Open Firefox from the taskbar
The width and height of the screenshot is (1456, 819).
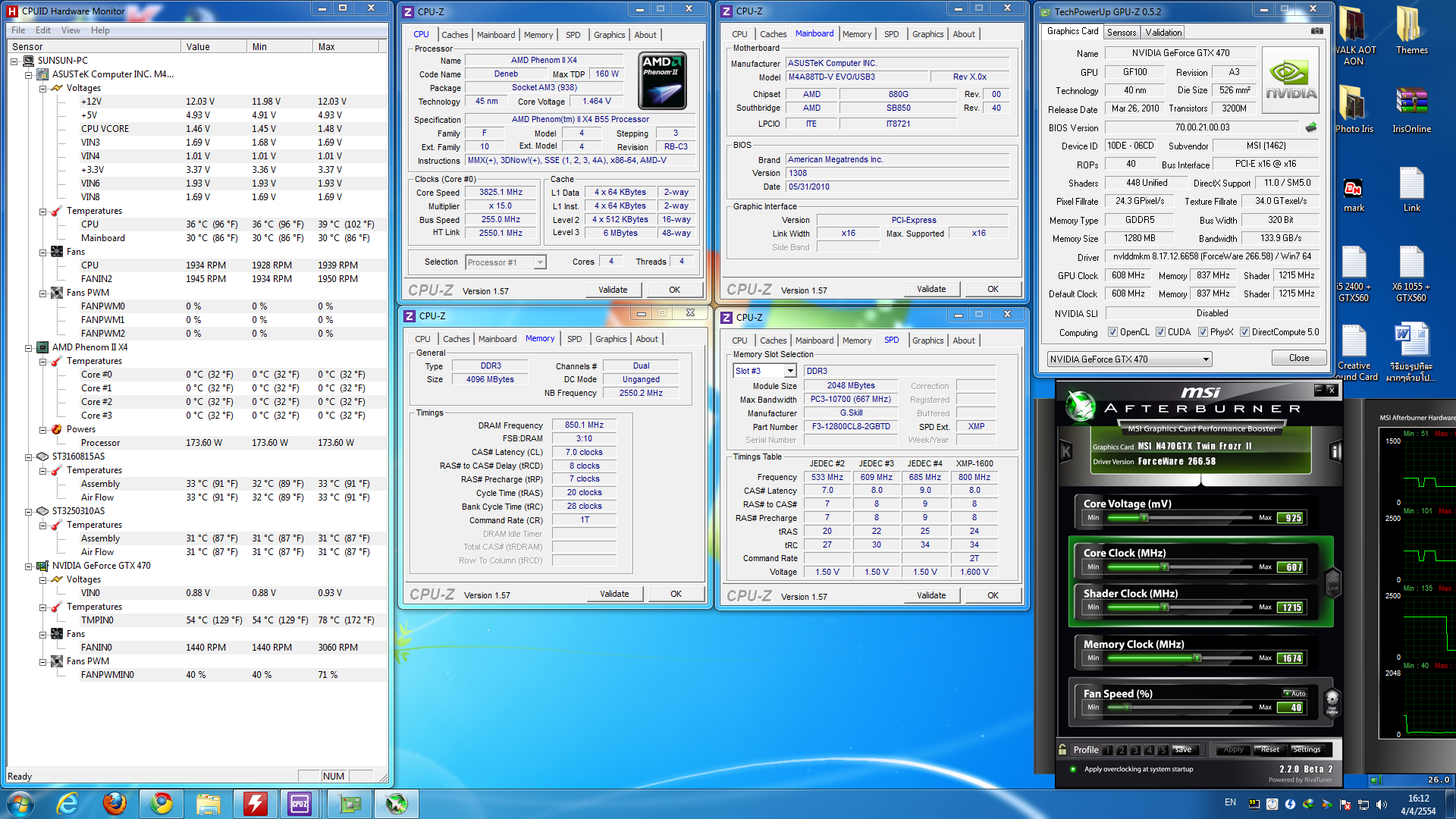click(x=115, y=803)
